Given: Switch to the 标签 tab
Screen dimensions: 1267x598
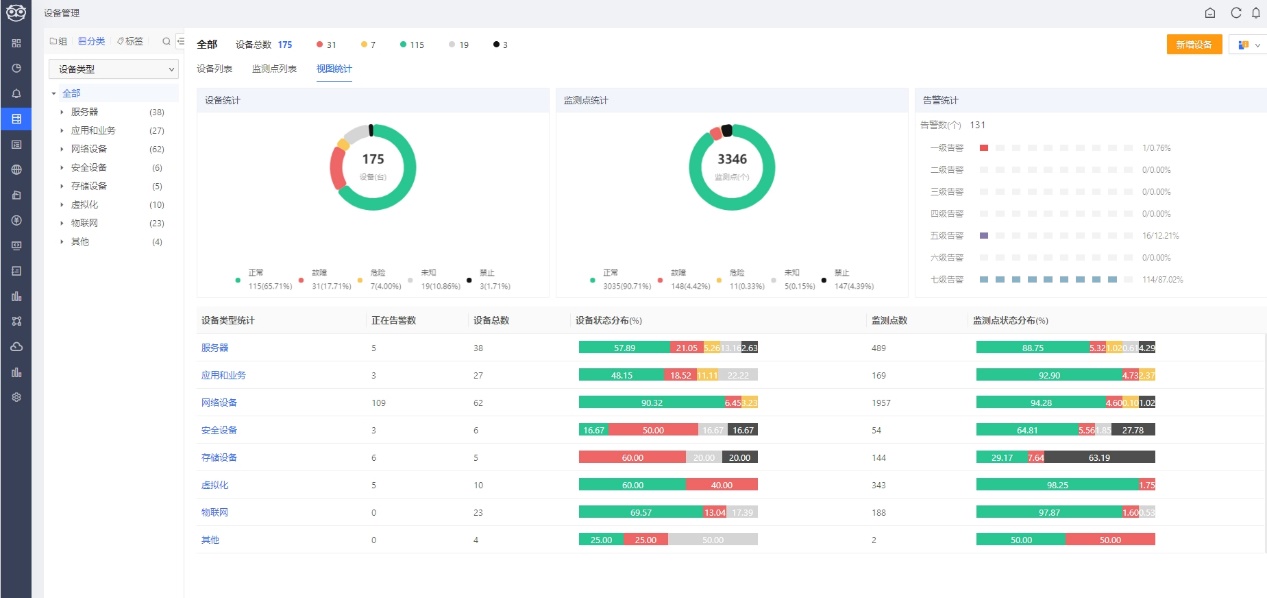Looking at the screenshot, I should (130, 42).
